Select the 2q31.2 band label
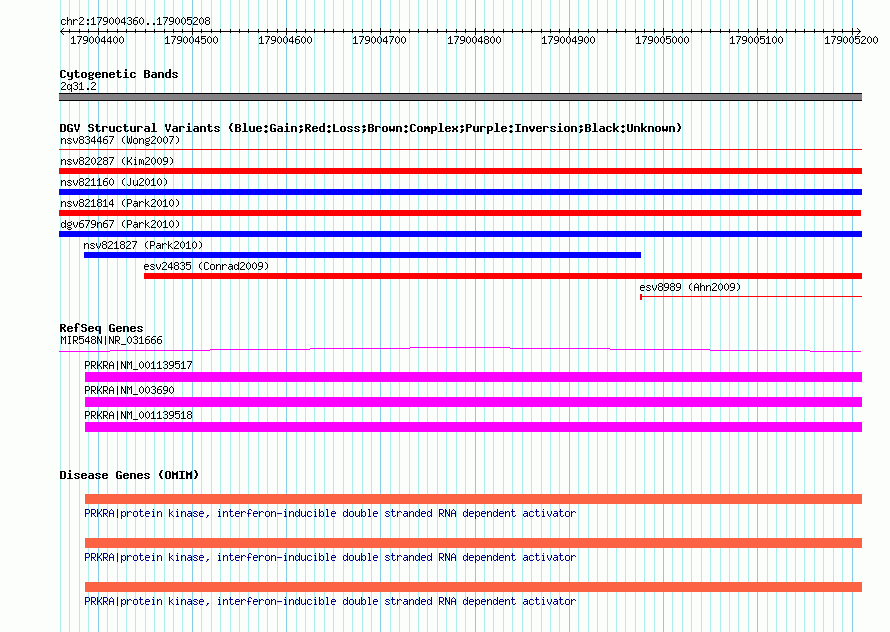This screenshot has height=632, width=890. coord(78,86)
